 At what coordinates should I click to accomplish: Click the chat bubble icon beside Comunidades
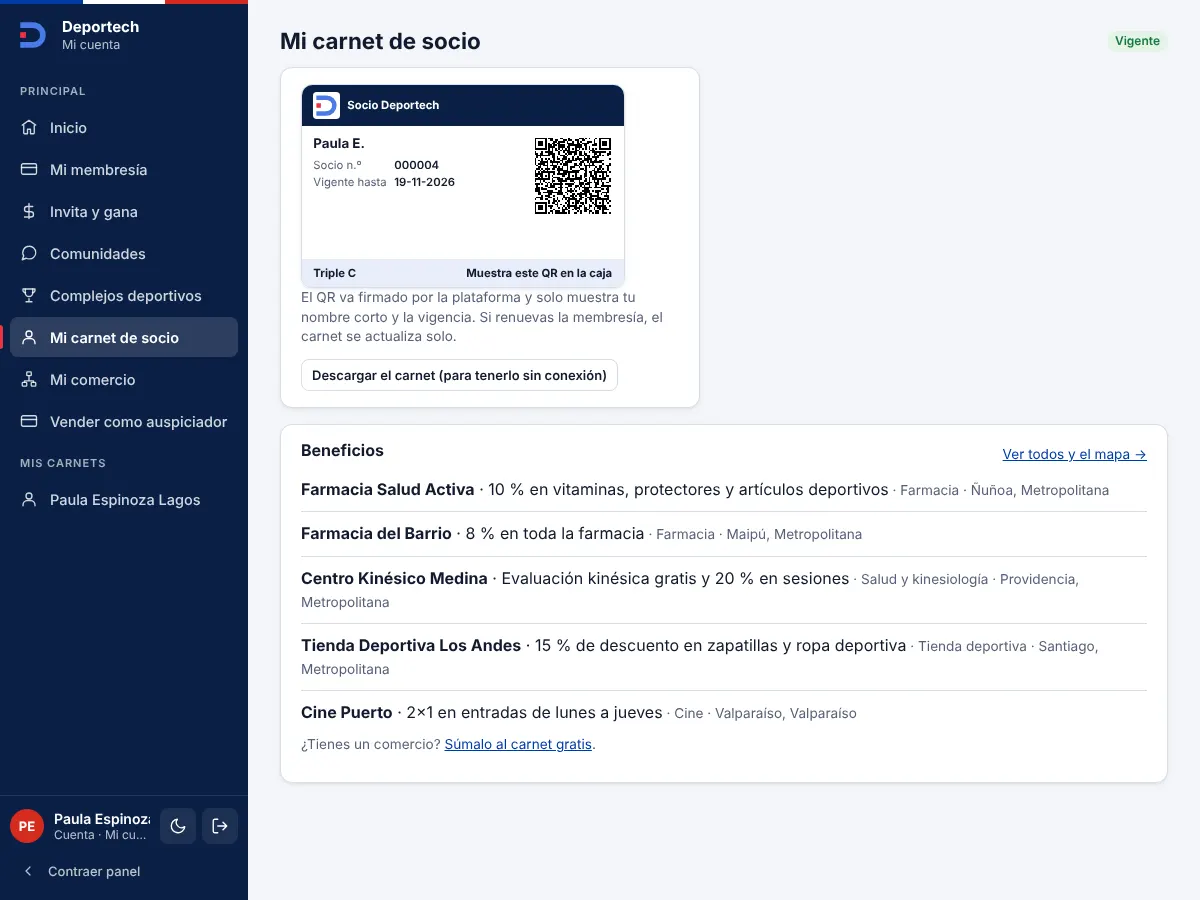[29, 254]
